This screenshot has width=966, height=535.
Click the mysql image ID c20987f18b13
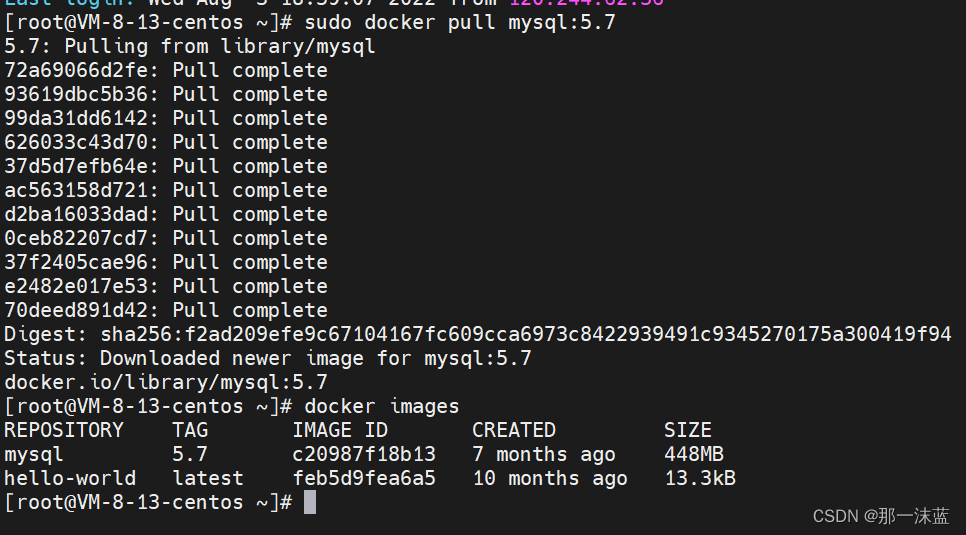tap(364, 454)
